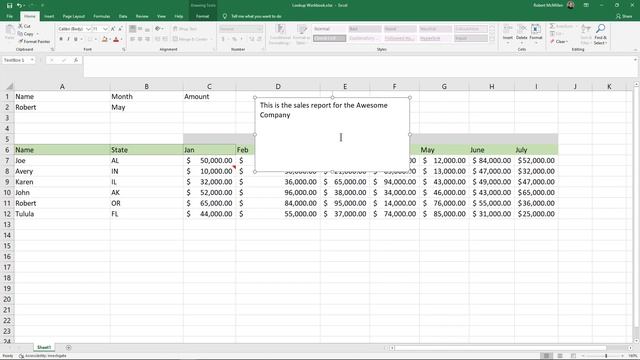Click the zoom slider in status bar
This screenshot has width=640, height=360.
pyautogui.click(x=606, y=356)
